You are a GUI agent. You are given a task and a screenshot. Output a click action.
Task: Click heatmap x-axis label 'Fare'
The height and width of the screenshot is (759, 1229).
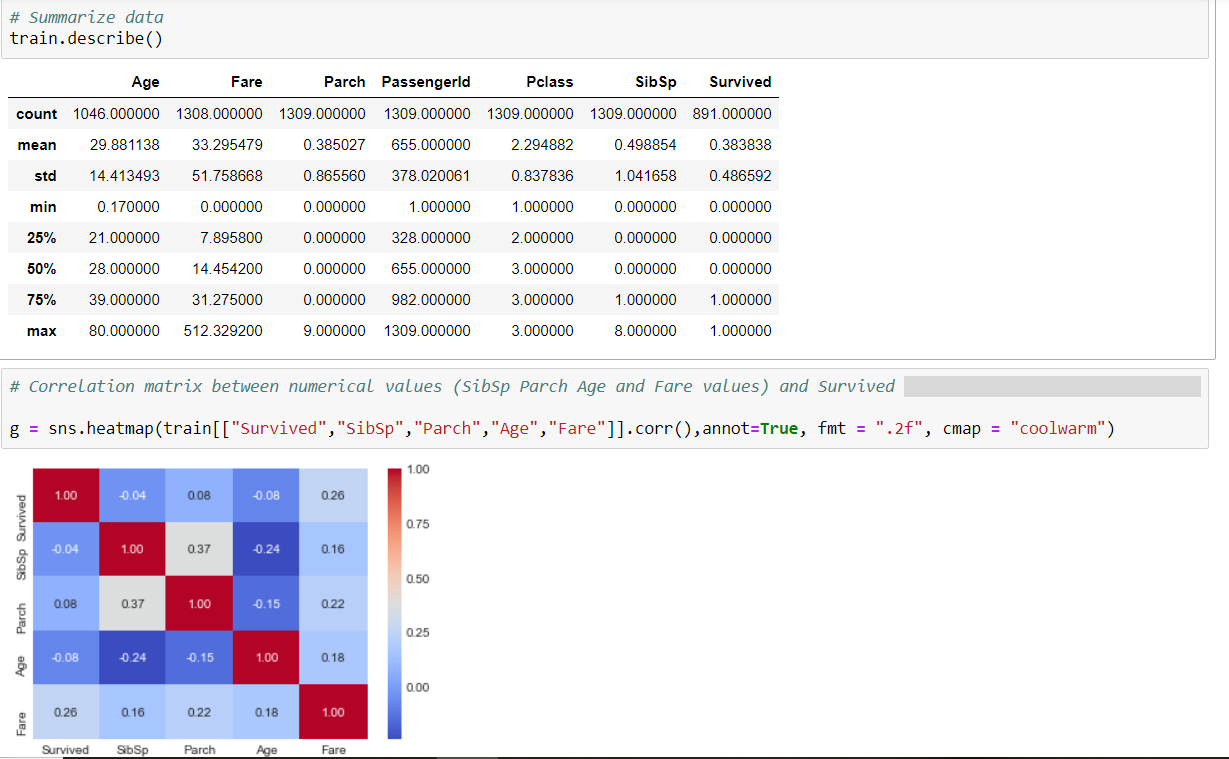point(334,750)
